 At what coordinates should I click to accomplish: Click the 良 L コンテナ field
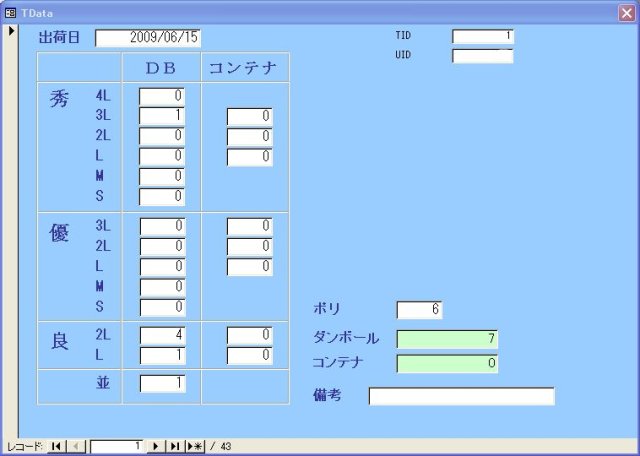point(249,356)
